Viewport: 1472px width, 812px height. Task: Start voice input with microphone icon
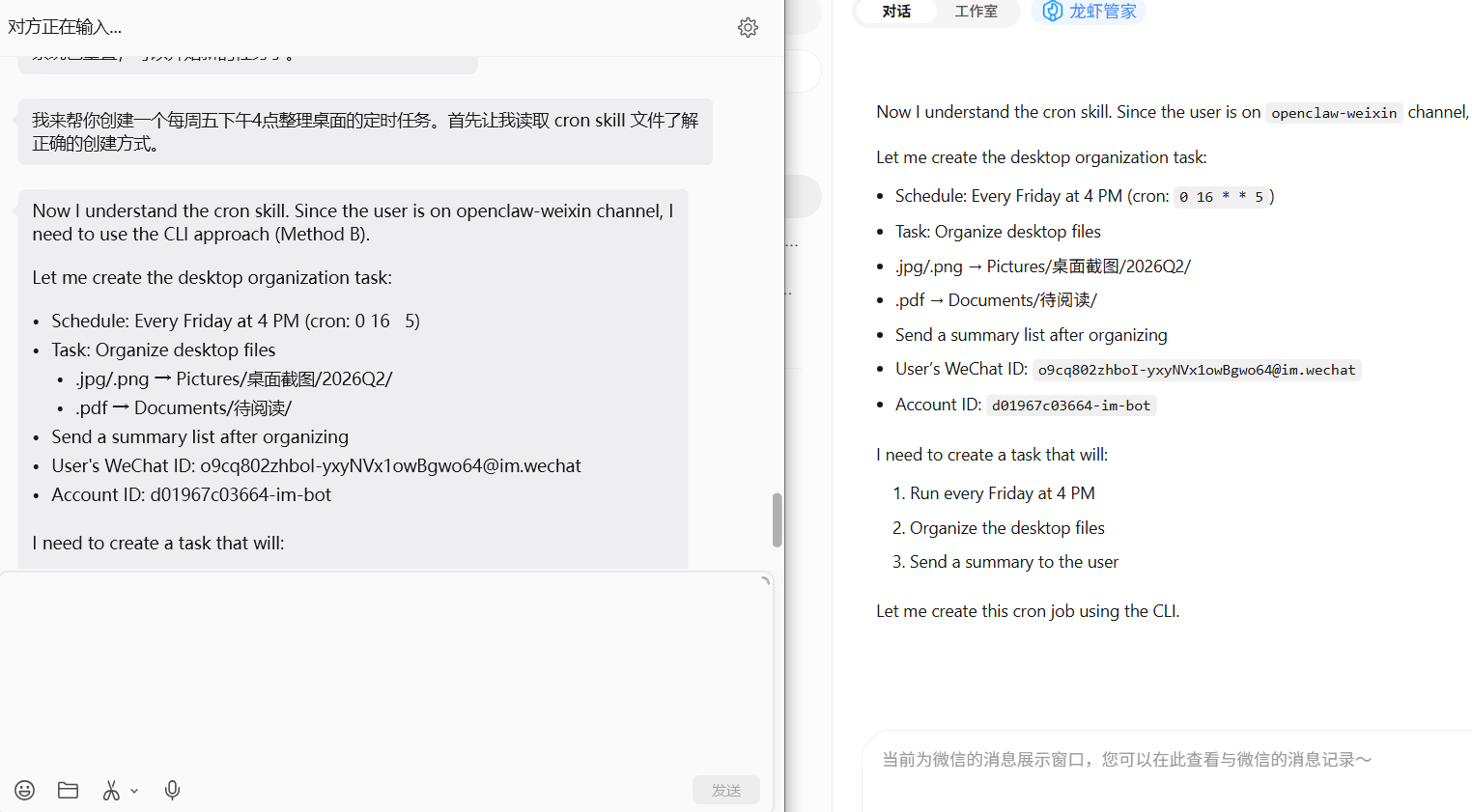point(172,790)
